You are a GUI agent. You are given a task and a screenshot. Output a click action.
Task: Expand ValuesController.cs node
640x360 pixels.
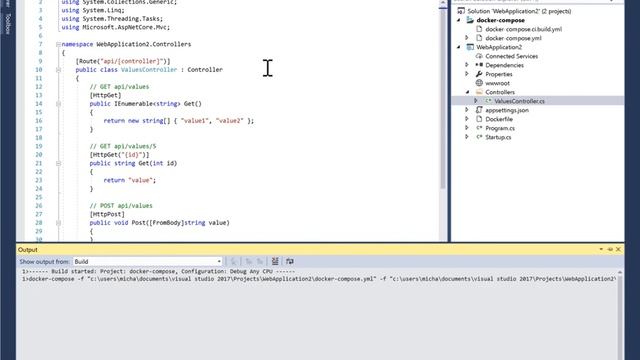(476, 101)
